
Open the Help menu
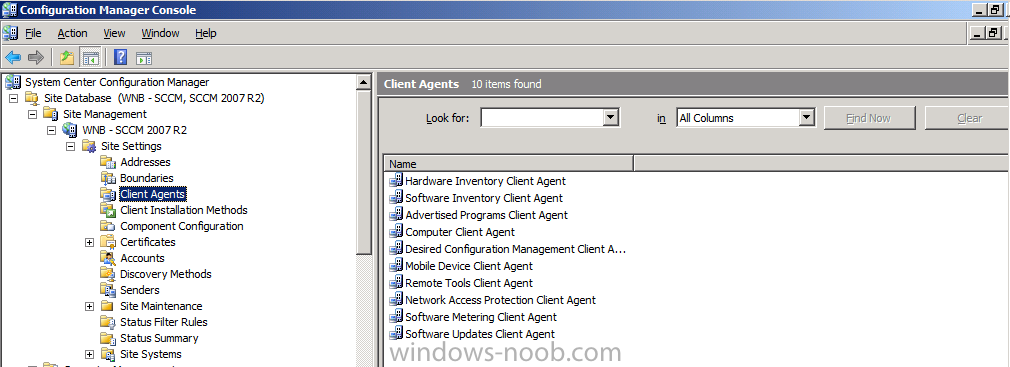coord(205,33)
